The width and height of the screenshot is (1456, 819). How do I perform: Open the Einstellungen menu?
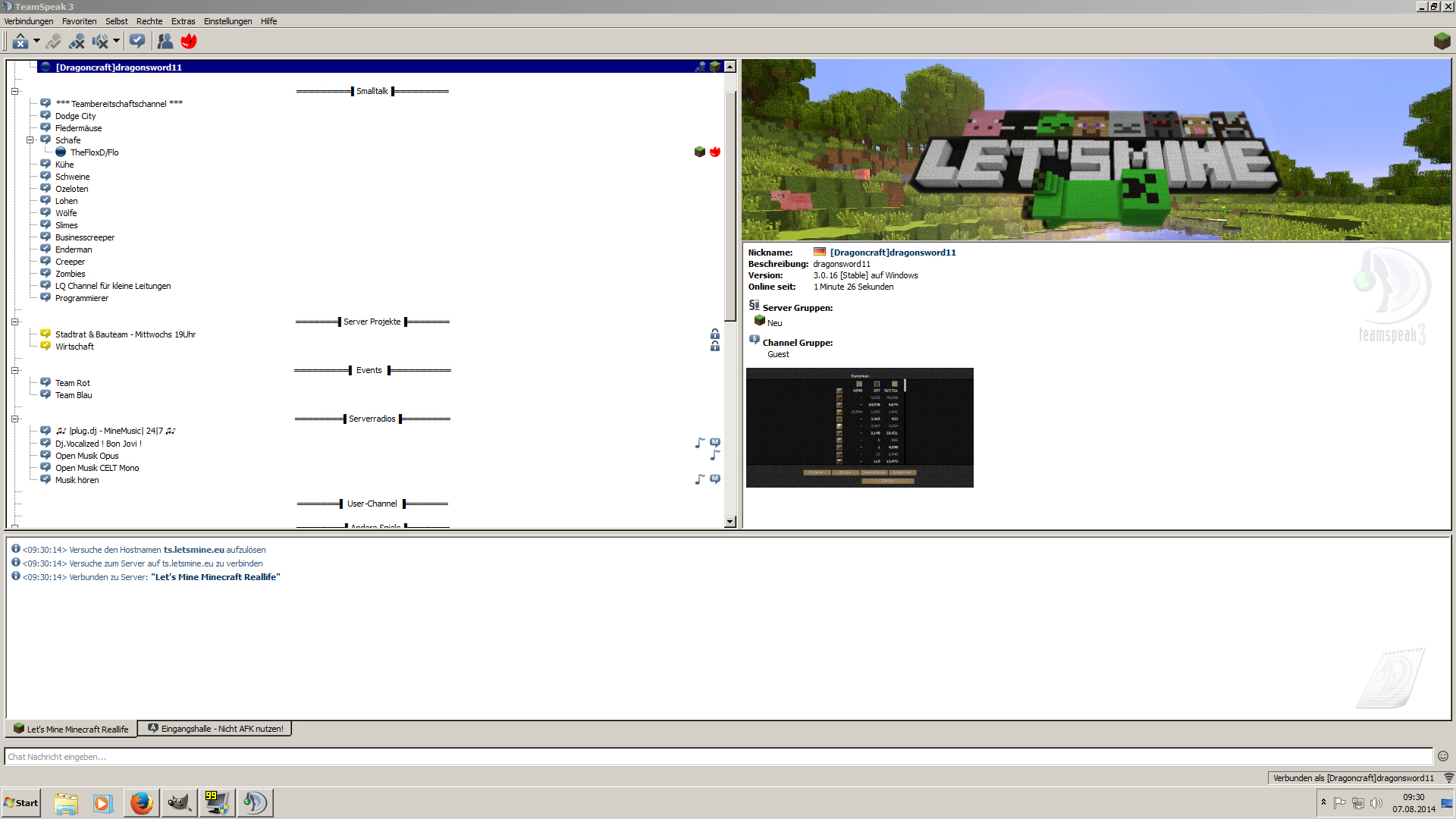pos(227,21)
